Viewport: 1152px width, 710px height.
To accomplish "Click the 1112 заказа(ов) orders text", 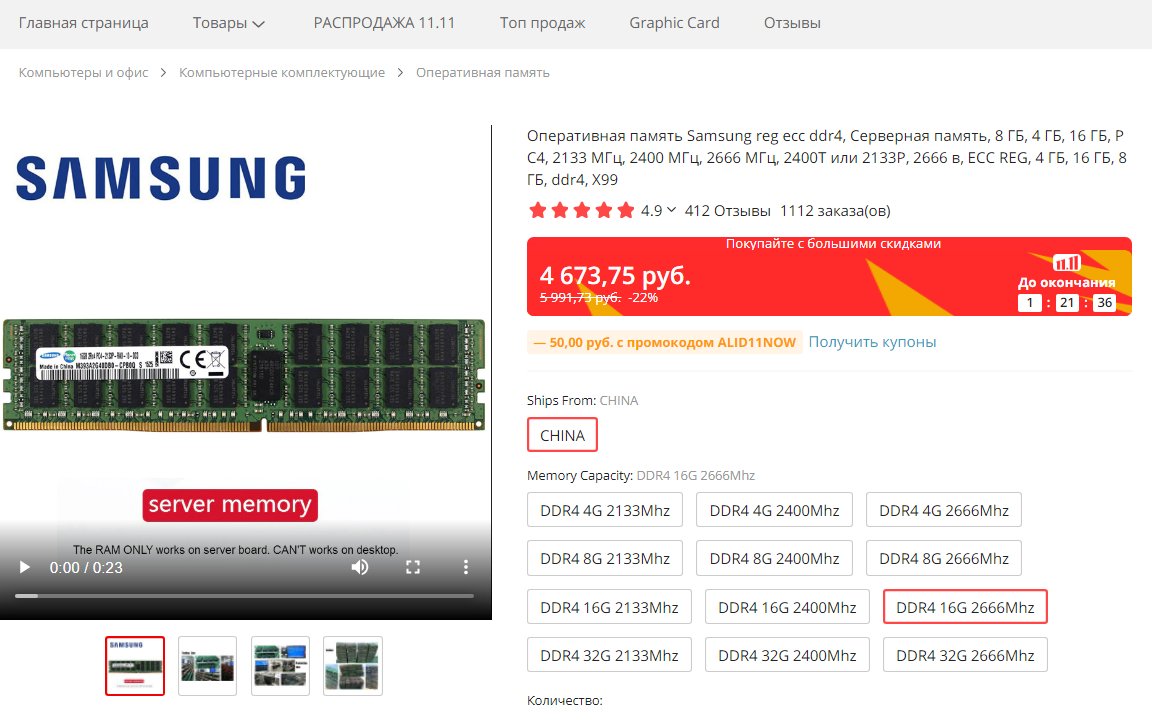I will (x=835, y=211).
